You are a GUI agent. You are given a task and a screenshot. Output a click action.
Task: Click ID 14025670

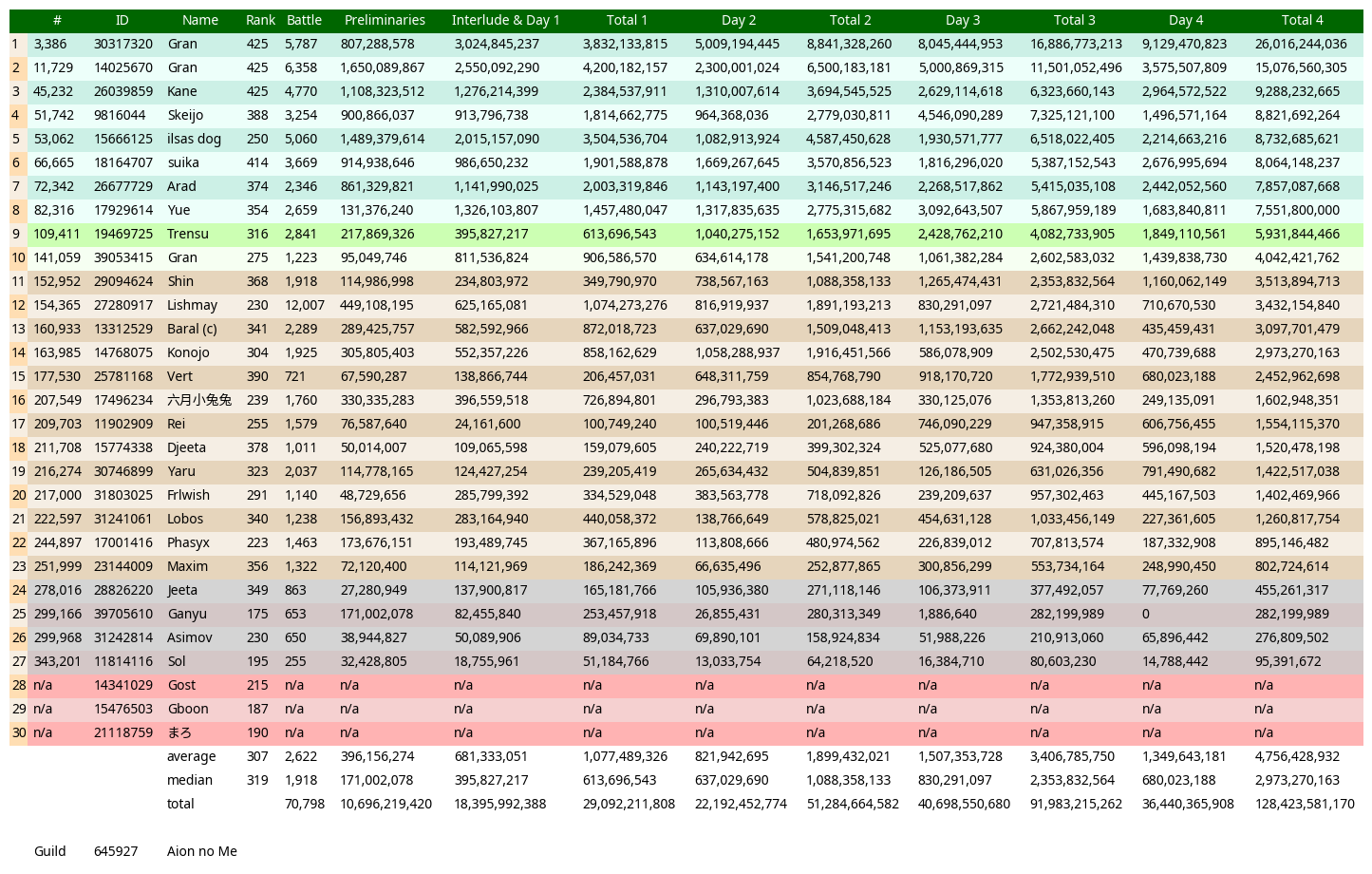123,67
